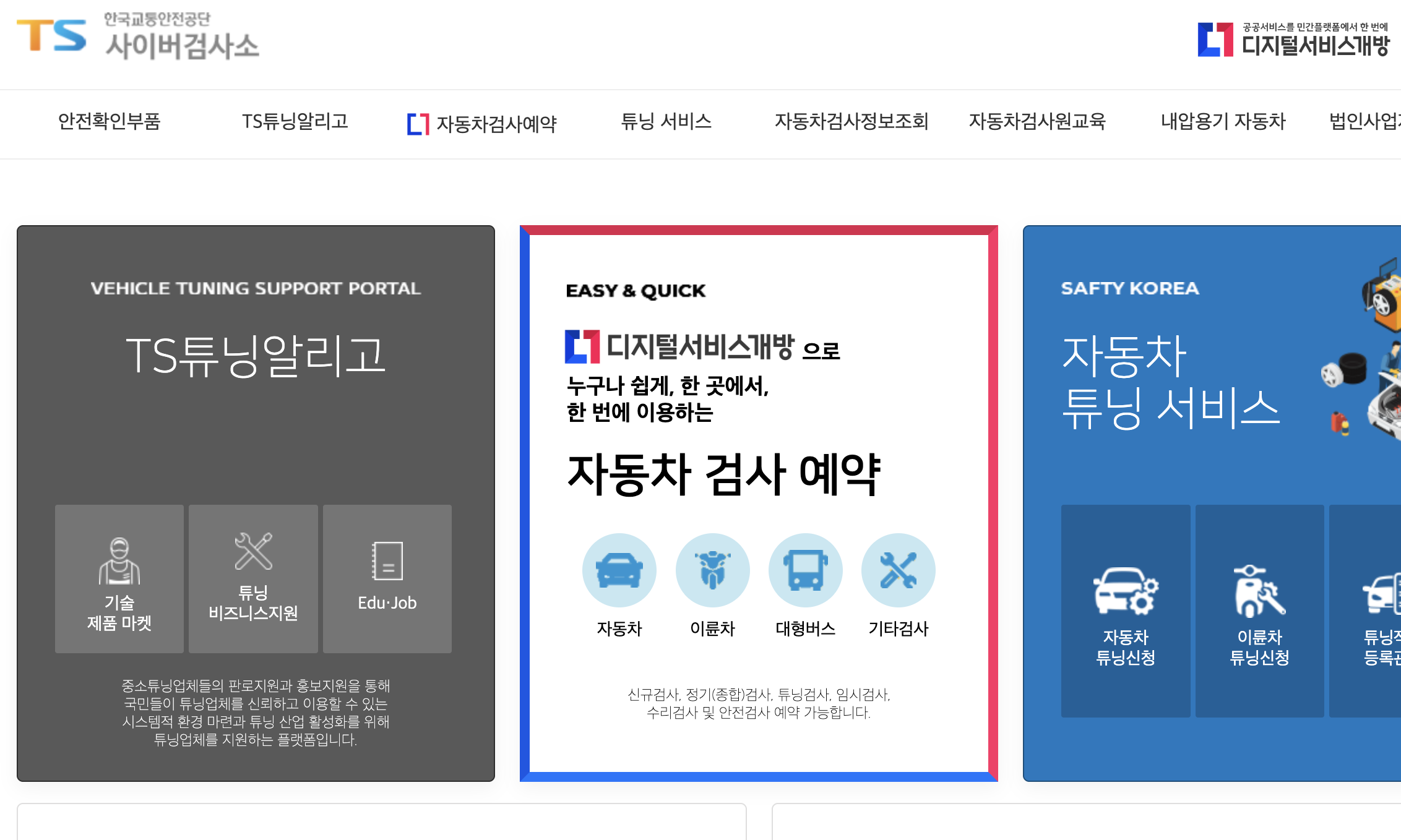This screenshot has width=1401, height=840.
Task: Go to 자동차검사예약 in navigation
Action: pyautogui.click(x=483, y=124)
